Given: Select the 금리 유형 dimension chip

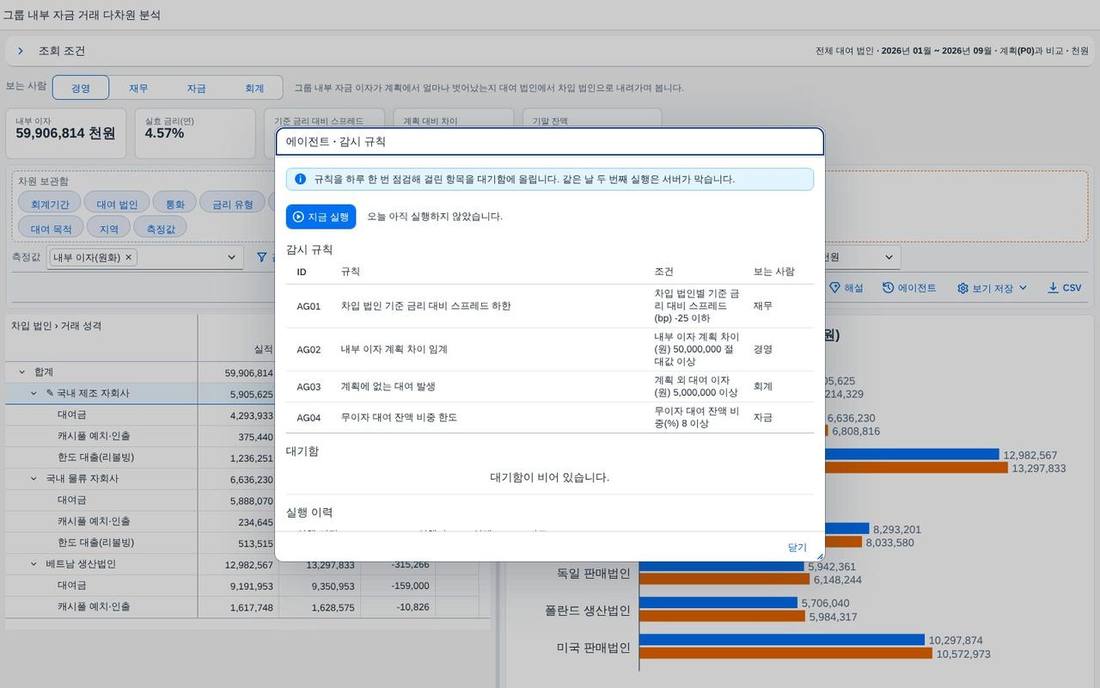Looking at the screenshot, I should click(232, 204).
